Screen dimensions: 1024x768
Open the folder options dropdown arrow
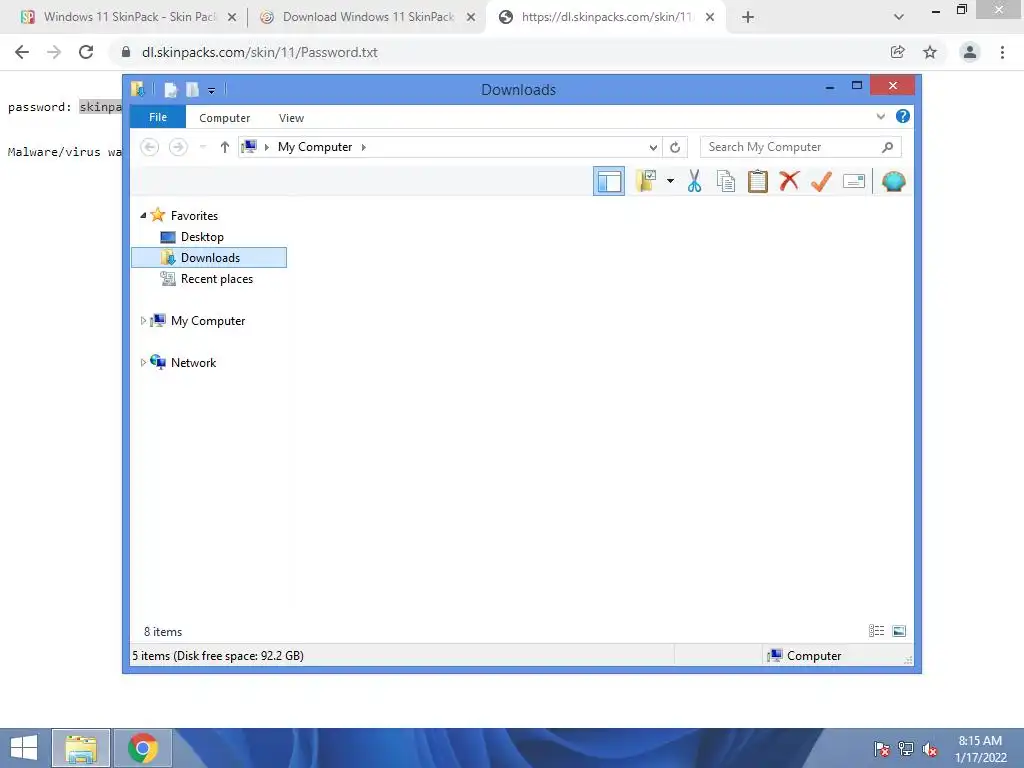click(670, 181)
